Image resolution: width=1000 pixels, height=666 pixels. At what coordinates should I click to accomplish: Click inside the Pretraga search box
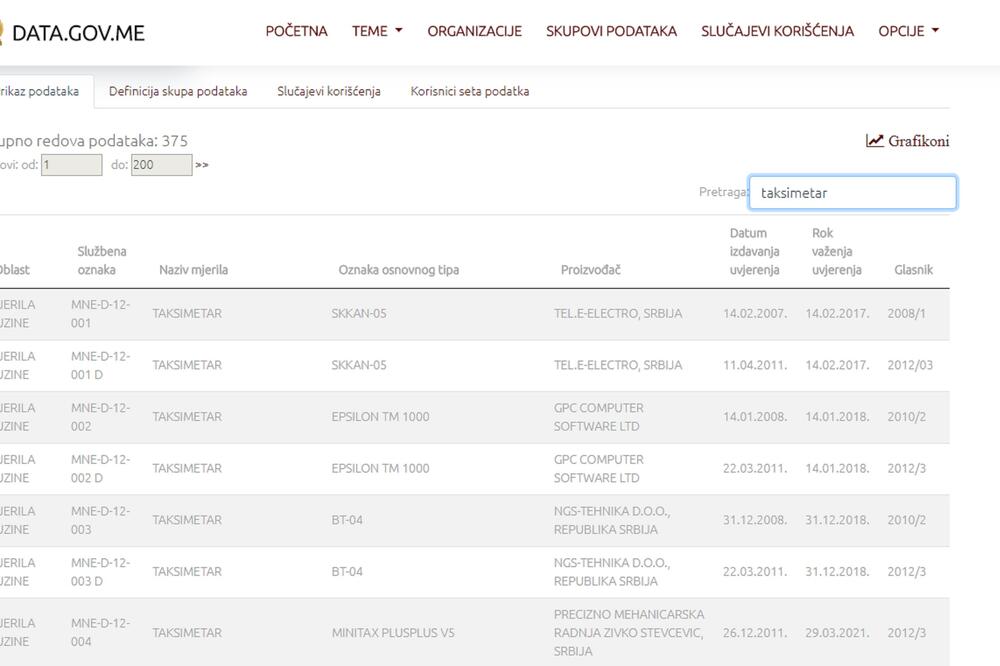(x=852, y=192)
